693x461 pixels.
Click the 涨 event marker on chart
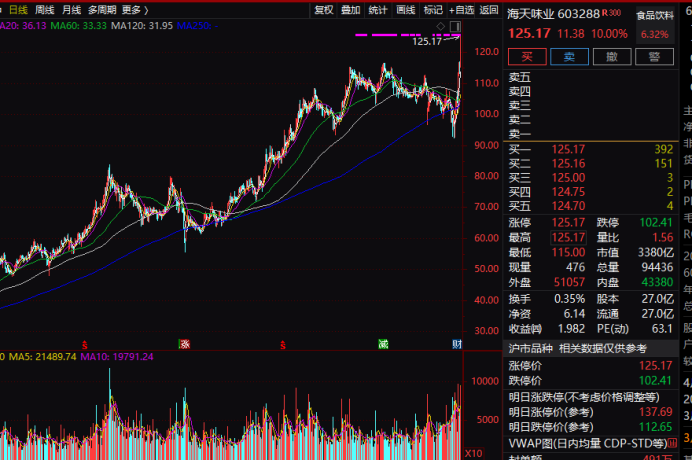pos(184,344)
